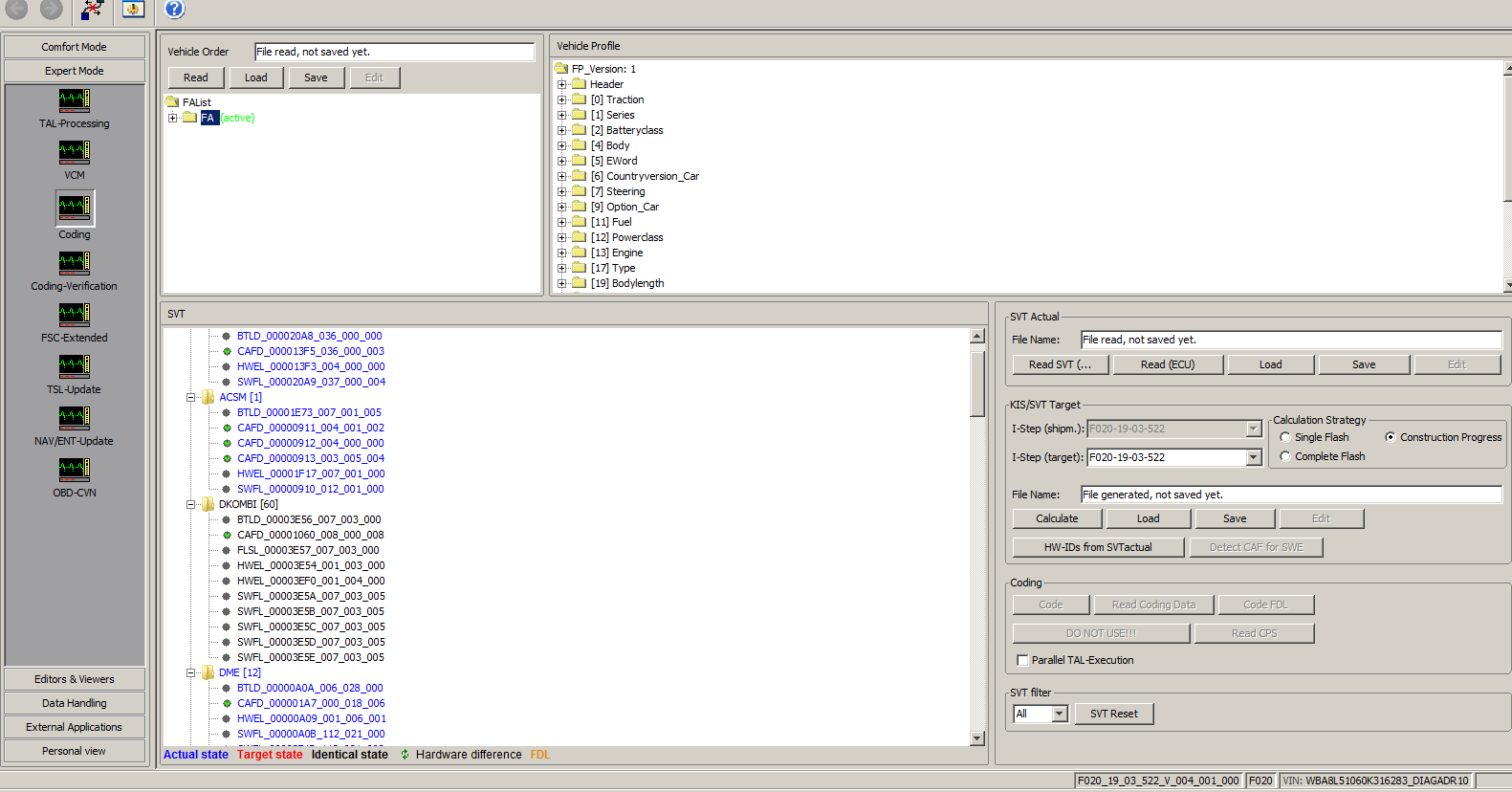Click the Calculate button
The image size is (1512, 792).
coord(1058,518)
